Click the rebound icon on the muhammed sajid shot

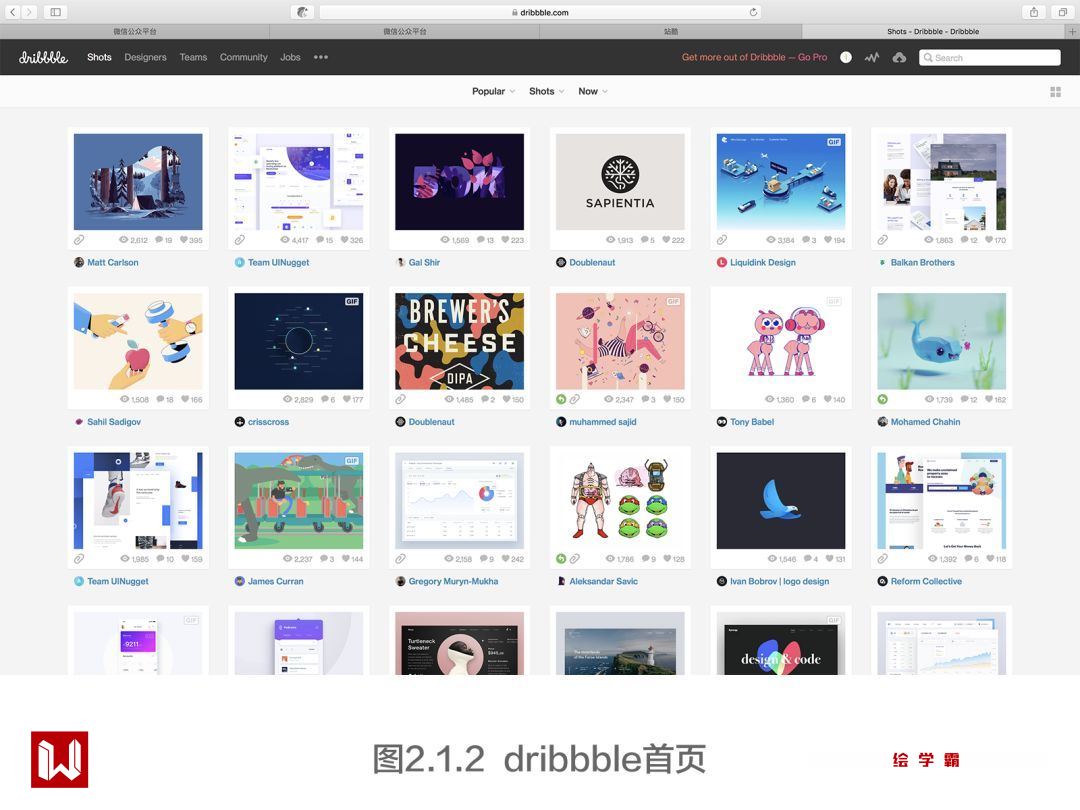tap(561, 399)
